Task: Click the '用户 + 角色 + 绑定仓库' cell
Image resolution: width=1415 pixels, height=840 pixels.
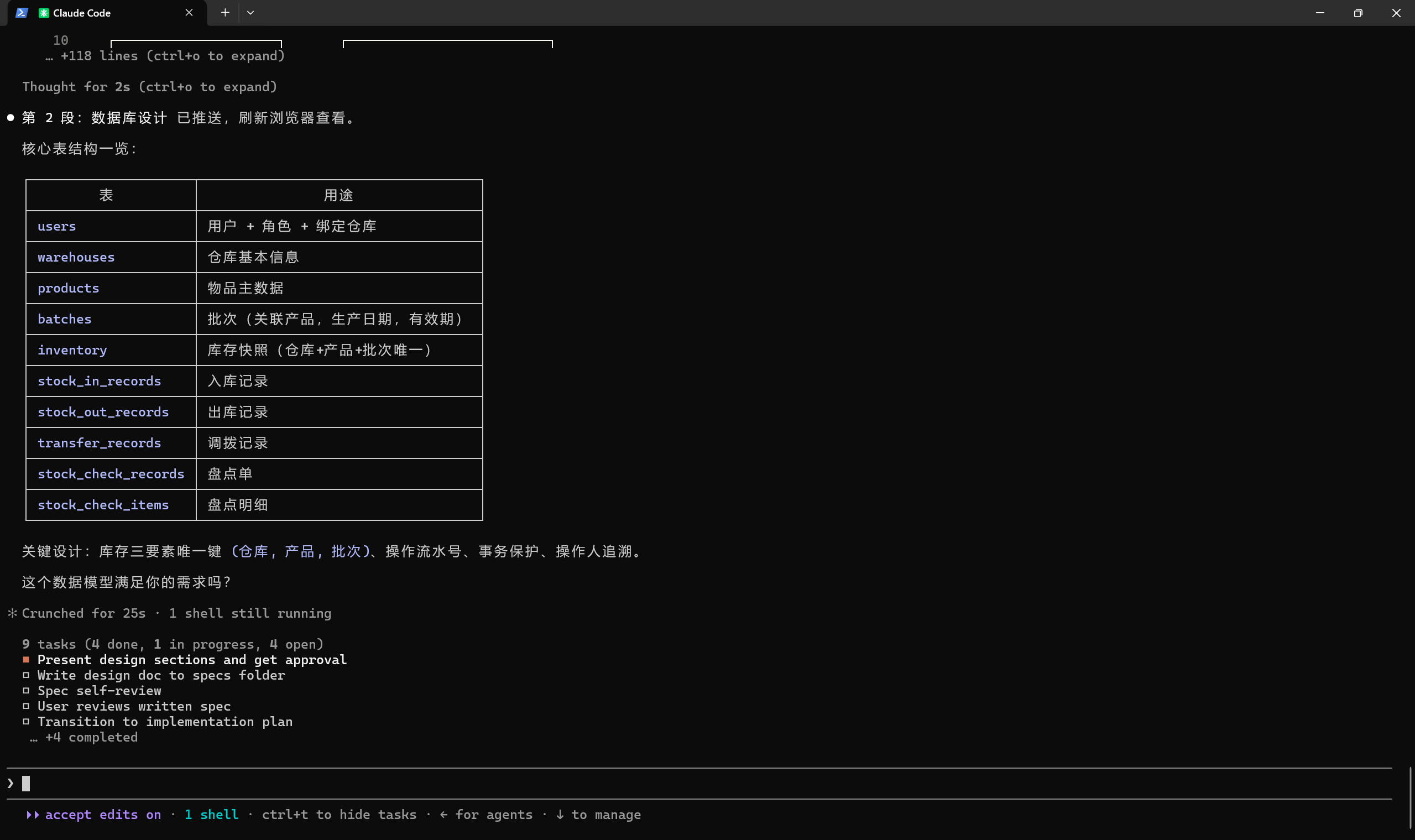Action: point(339,226)
